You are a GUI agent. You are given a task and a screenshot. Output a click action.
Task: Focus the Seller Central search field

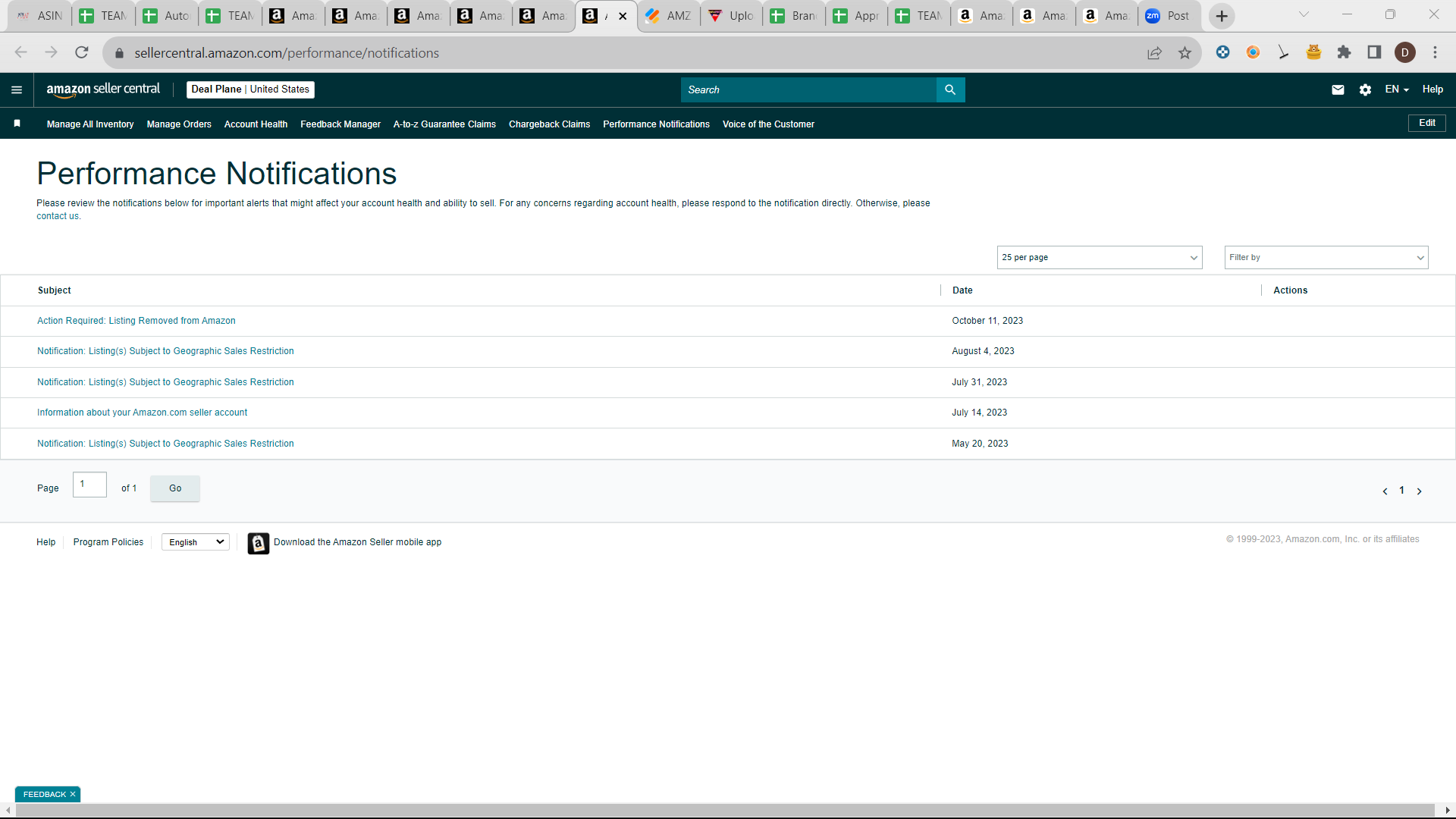(x=808, y=89)
